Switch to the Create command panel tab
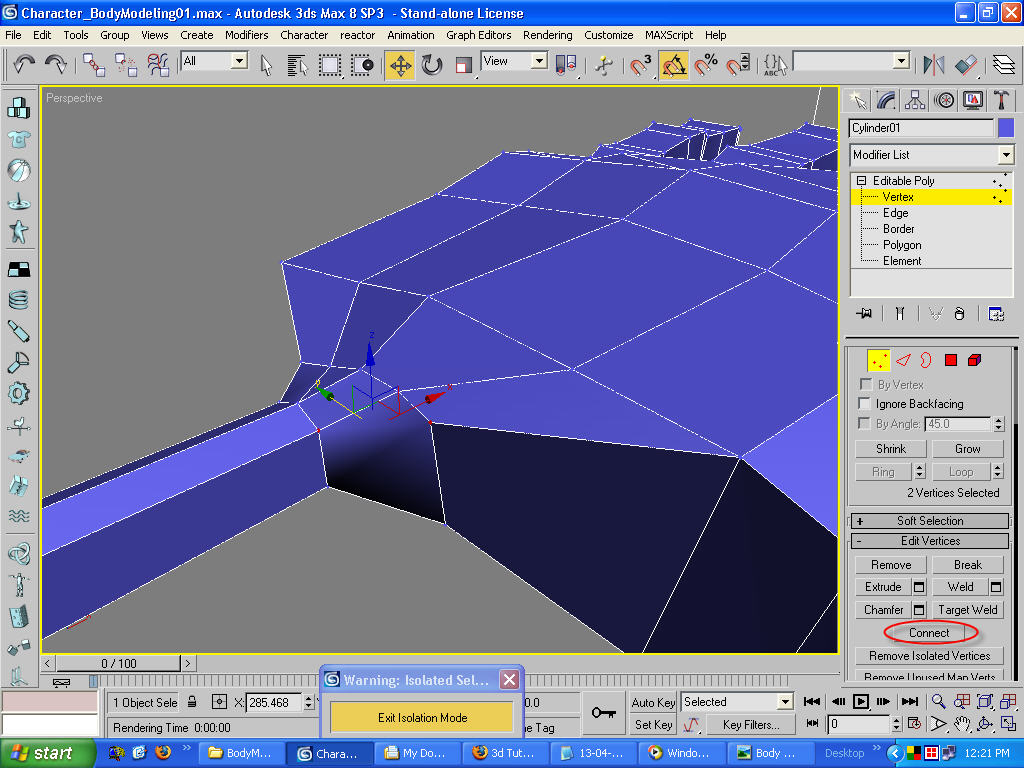The height and width of the screenshot is (768, 1024). pos(857,100)
